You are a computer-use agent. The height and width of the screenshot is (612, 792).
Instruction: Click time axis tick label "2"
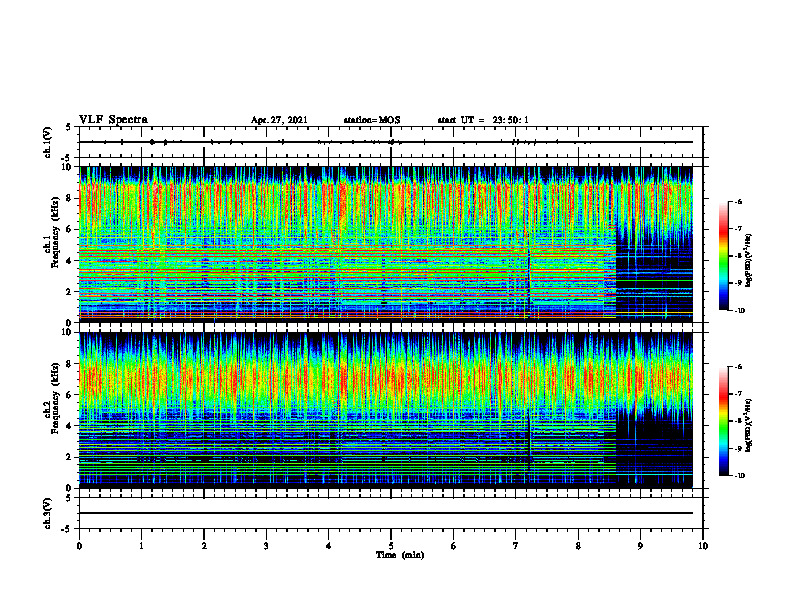[204, 546]
